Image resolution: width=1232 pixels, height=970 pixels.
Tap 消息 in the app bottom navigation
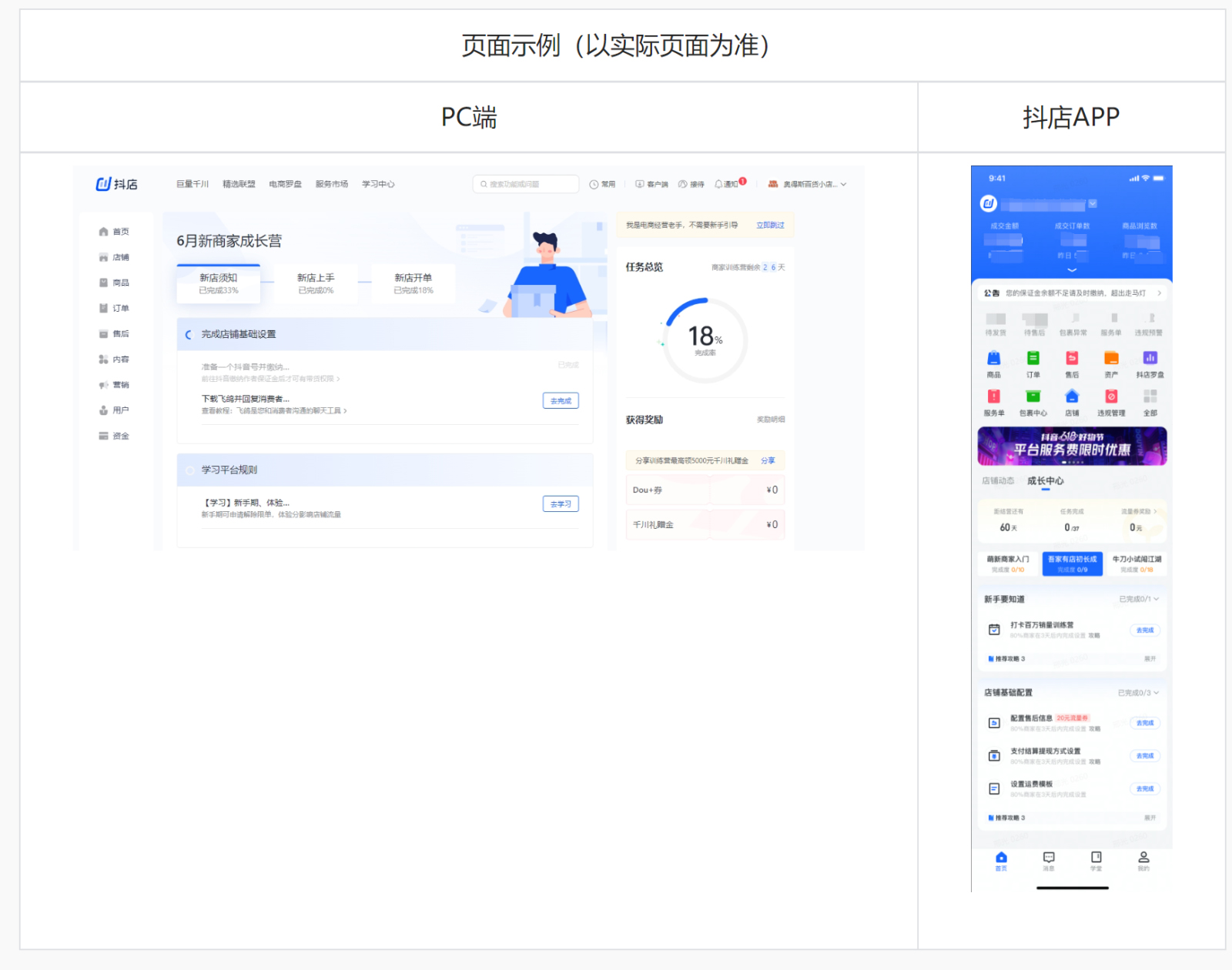tap(1048, 862)
